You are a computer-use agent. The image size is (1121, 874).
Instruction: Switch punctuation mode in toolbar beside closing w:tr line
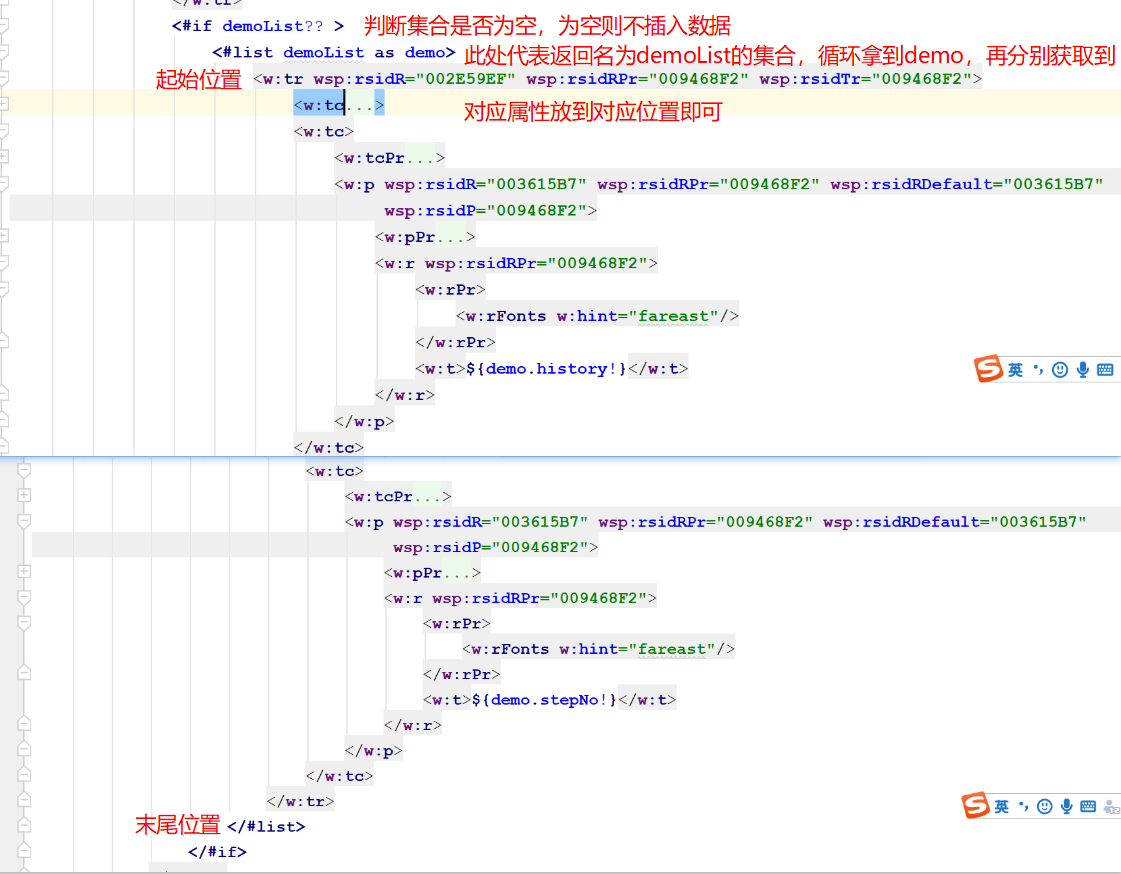(x=1024, y=806)
